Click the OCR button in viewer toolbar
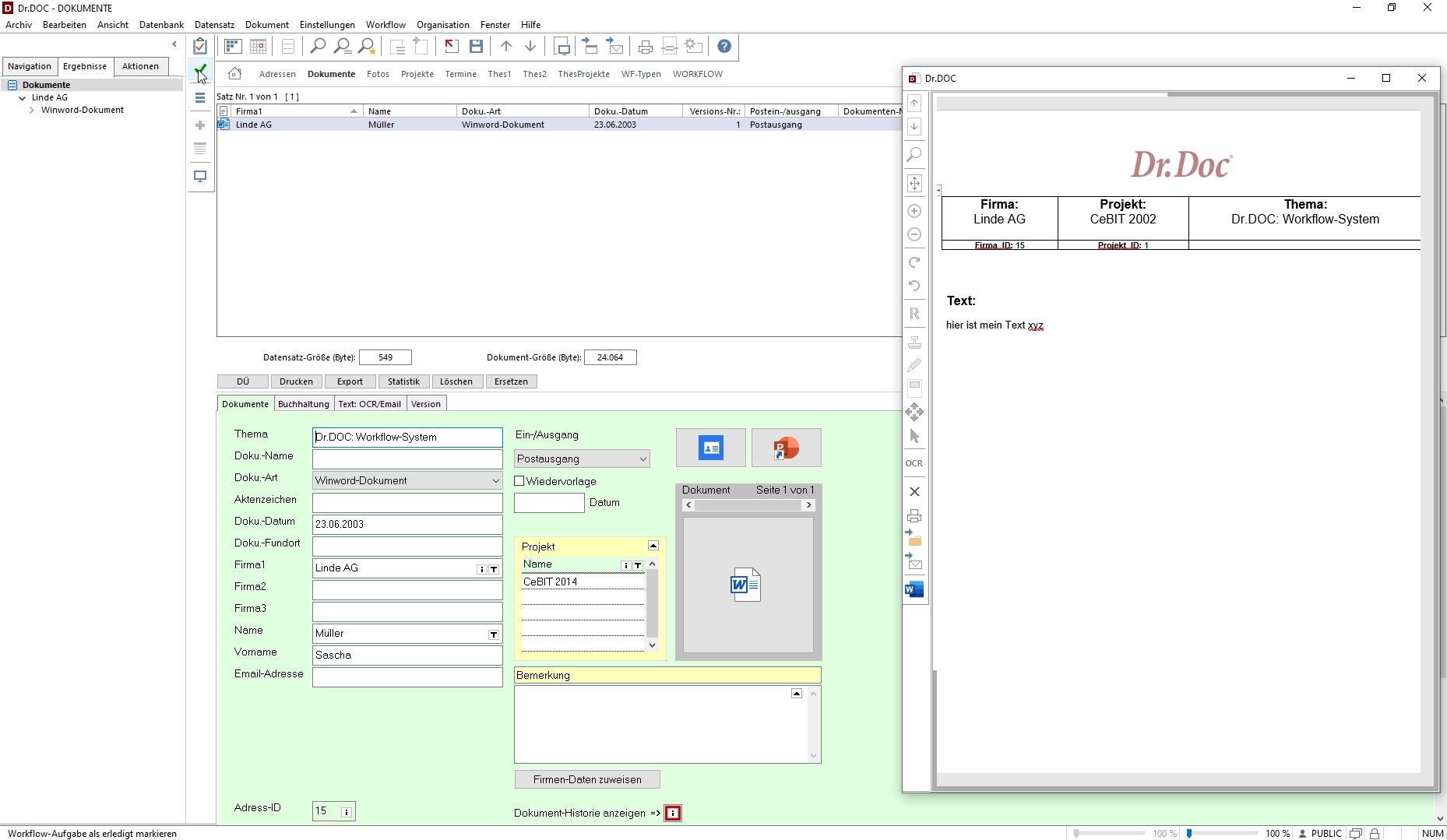 pos(914,463)
